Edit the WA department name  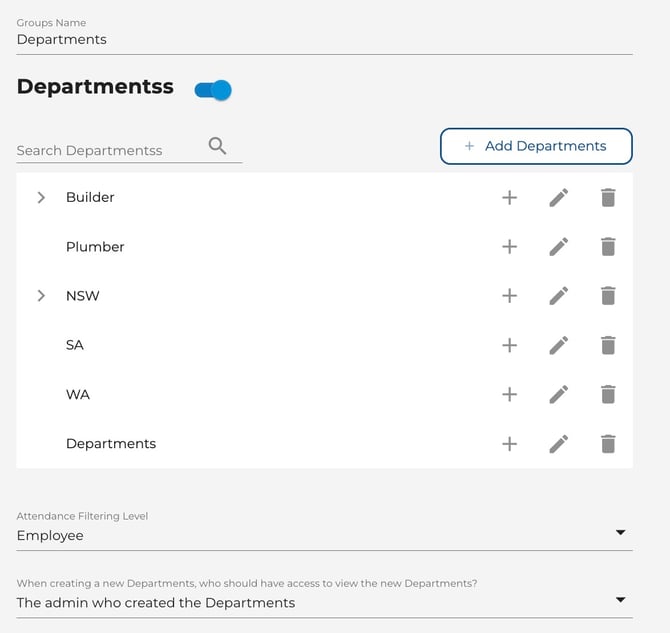(558, 394)
